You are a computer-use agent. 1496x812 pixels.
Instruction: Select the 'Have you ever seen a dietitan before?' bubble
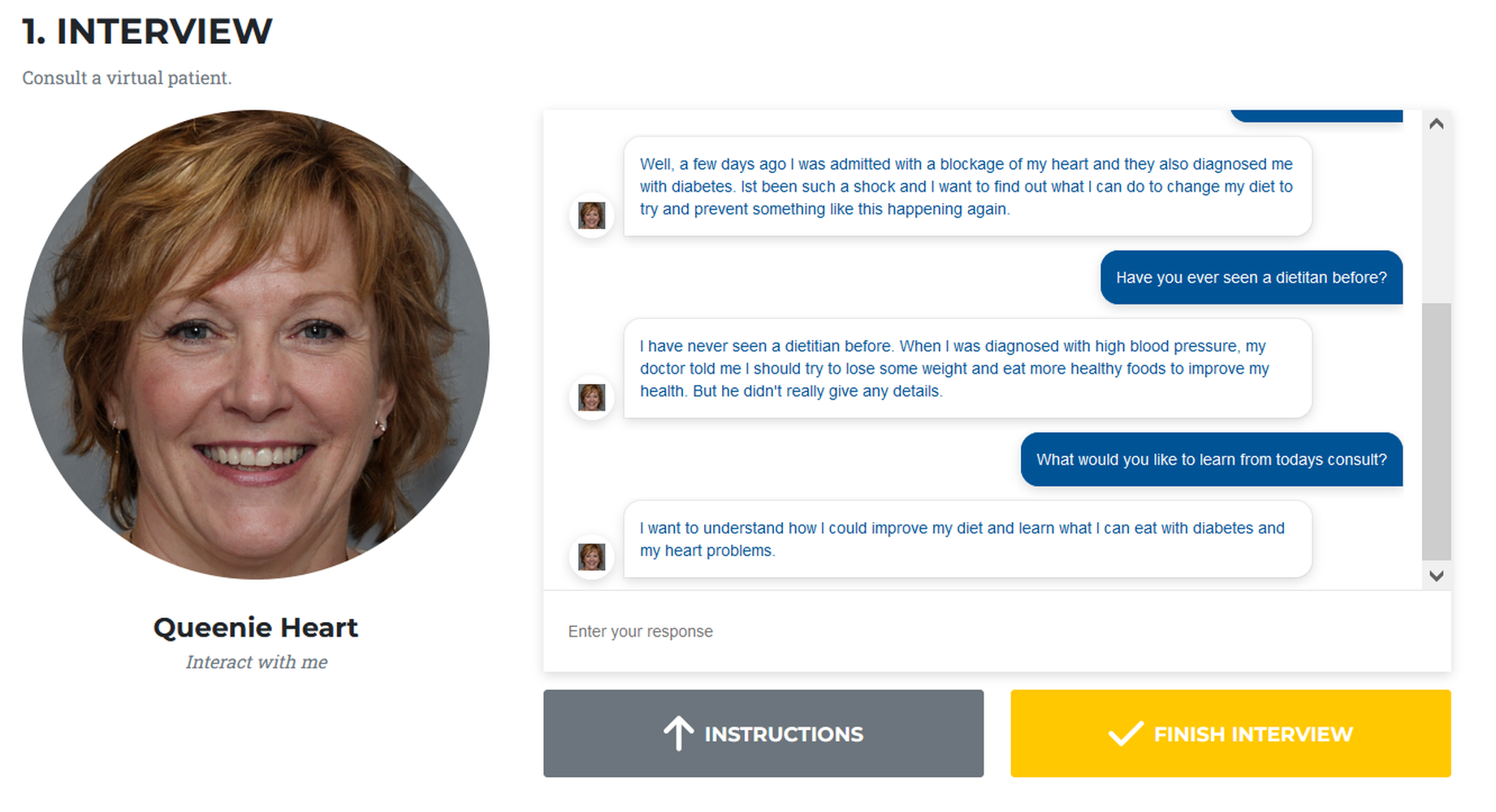[1251, 278]
